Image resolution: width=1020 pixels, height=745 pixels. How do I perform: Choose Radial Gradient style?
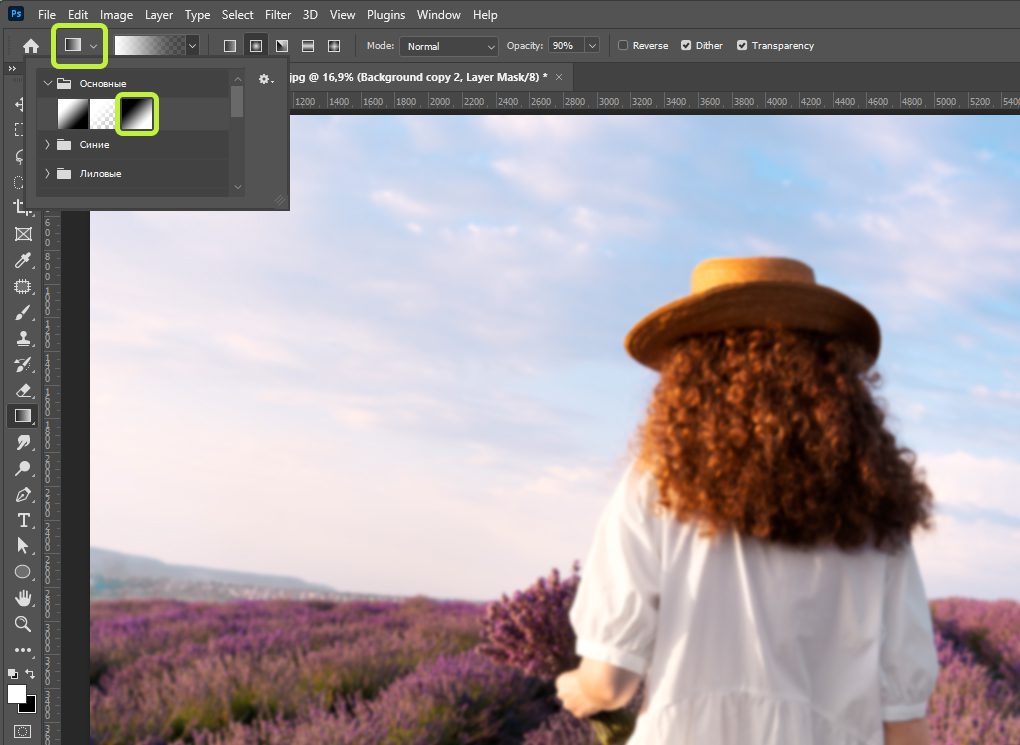click(256, 46)
